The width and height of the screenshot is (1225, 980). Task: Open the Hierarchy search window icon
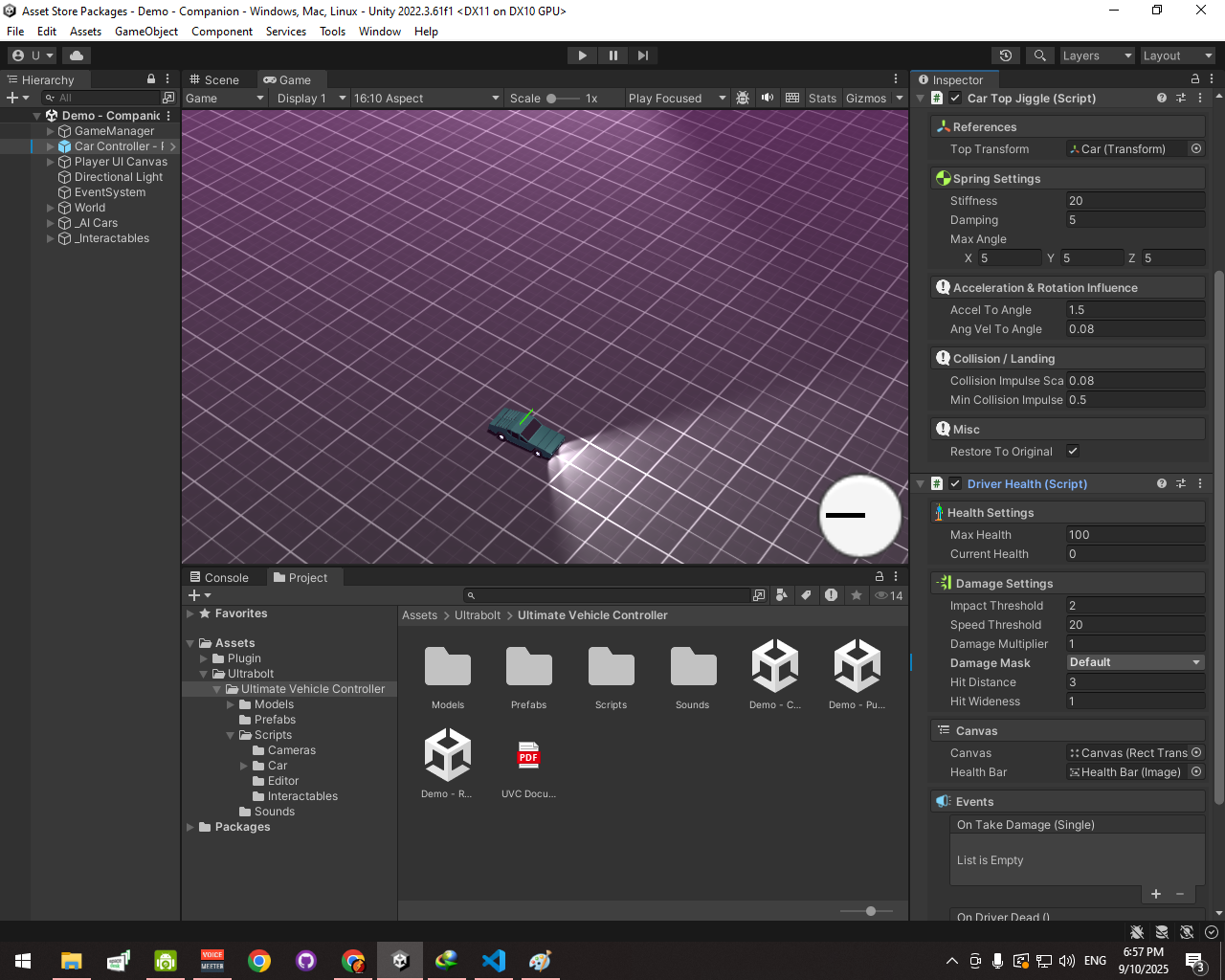(x=168, y=98)
